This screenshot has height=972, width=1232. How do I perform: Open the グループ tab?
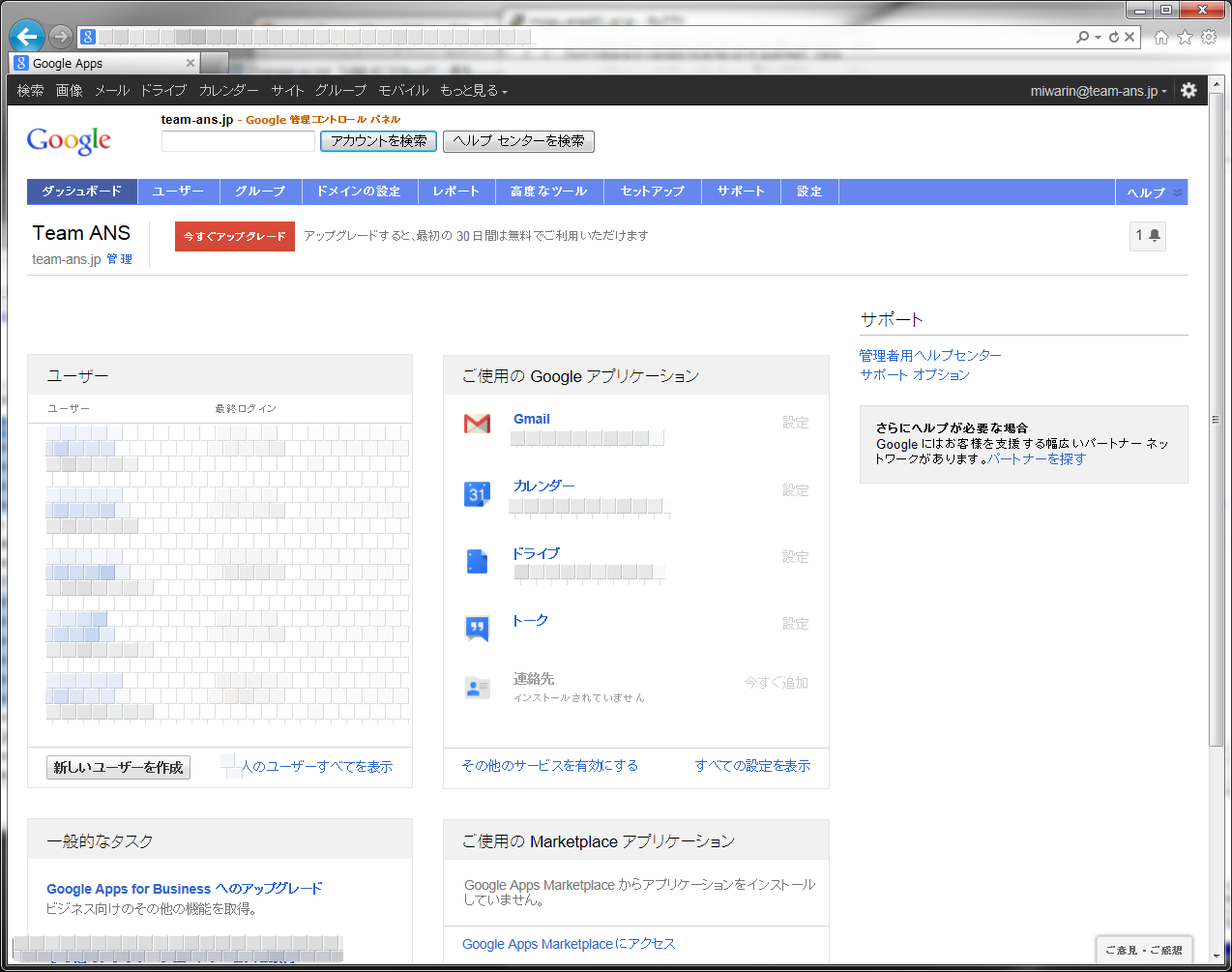point(261,191)
